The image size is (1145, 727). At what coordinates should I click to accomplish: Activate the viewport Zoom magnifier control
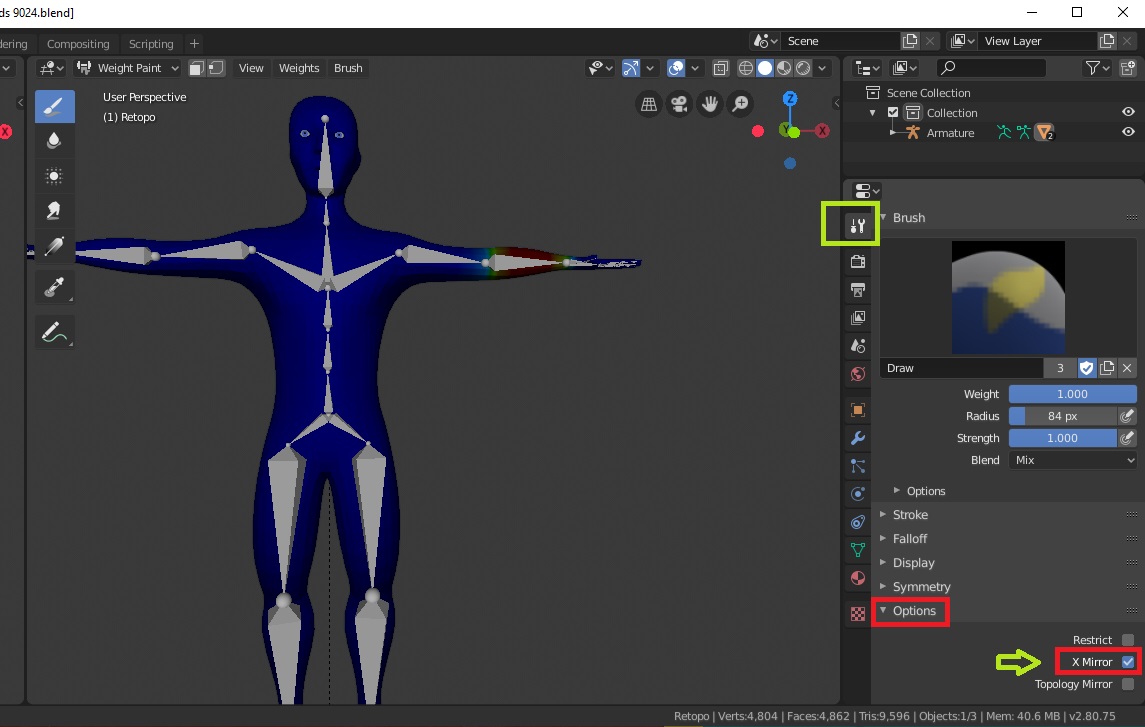740,103
